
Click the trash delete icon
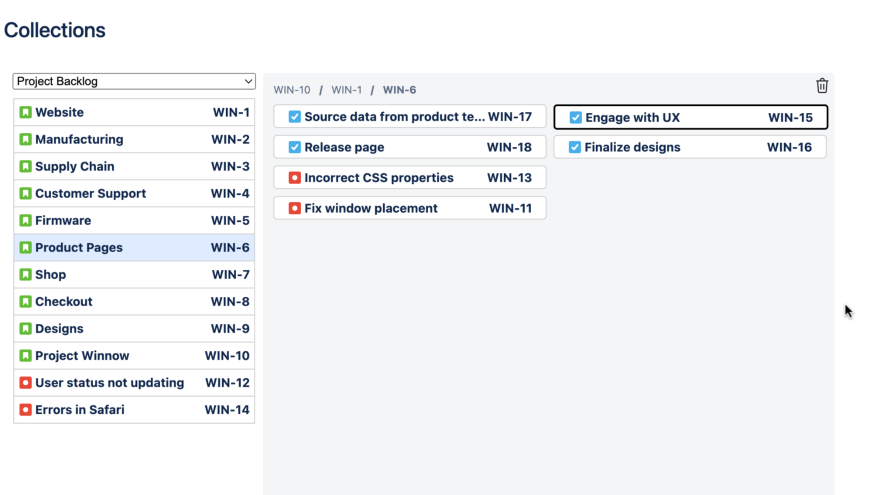822,86
